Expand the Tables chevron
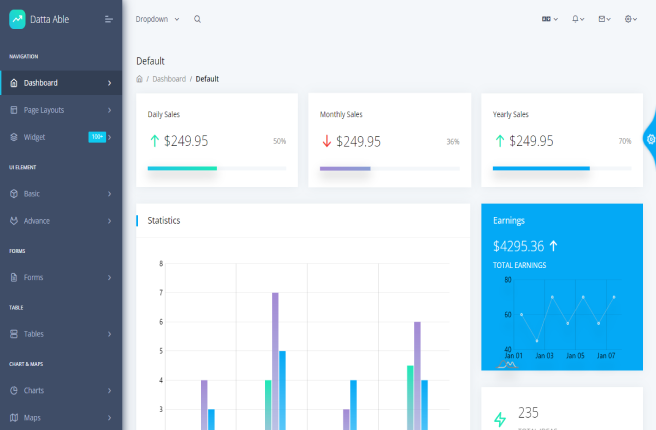Screen dimensions: 656x430 [110, 334]
